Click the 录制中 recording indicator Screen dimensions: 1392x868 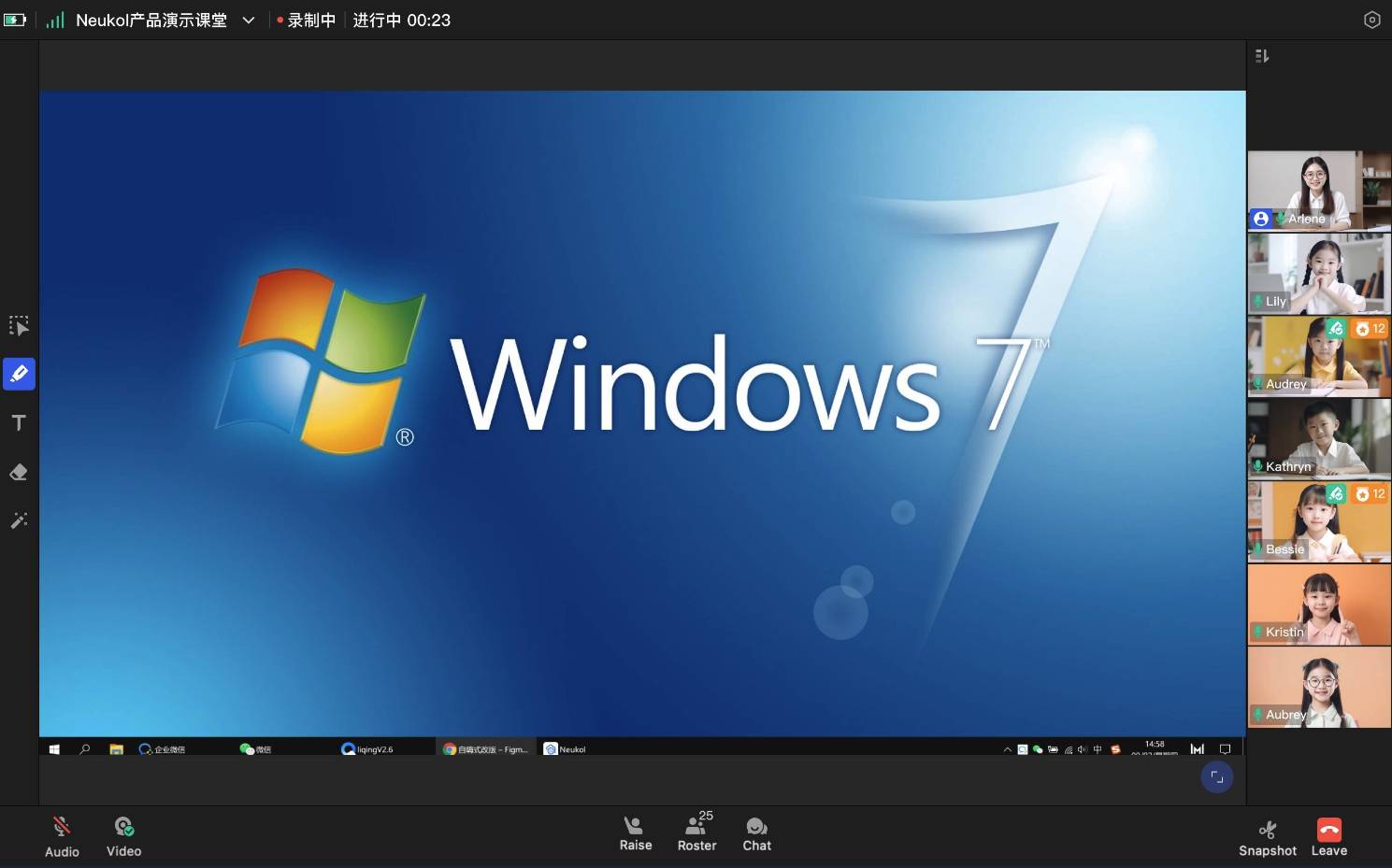pyautogui.click(x=307, y=21)
